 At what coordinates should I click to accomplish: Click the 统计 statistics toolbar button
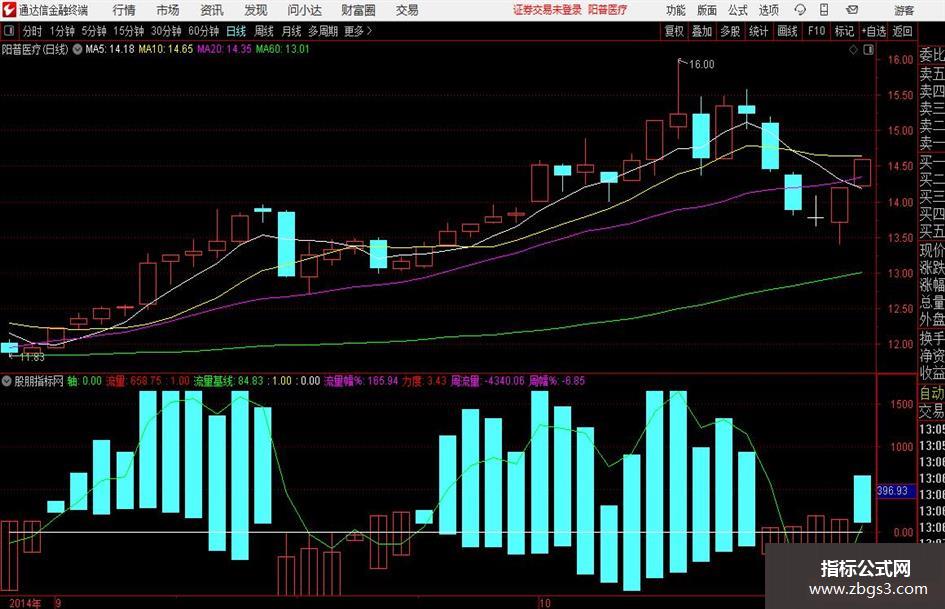(x=758, y=31)
